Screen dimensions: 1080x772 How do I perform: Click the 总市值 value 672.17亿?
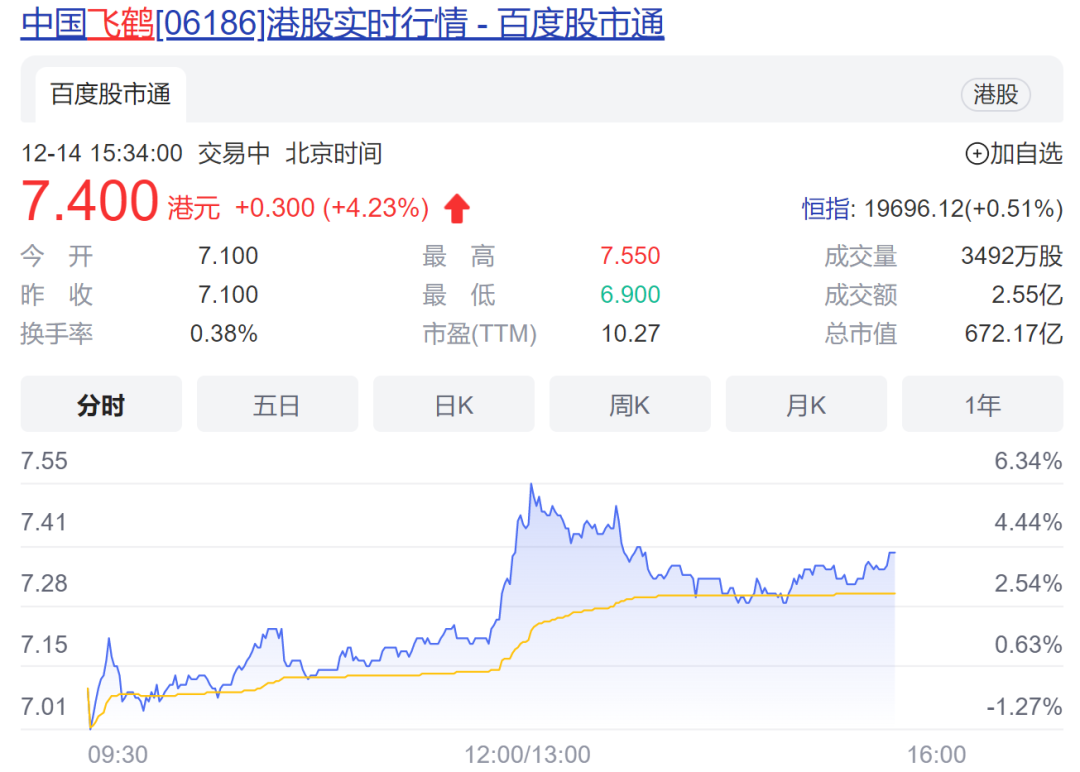coord(1014,334)
